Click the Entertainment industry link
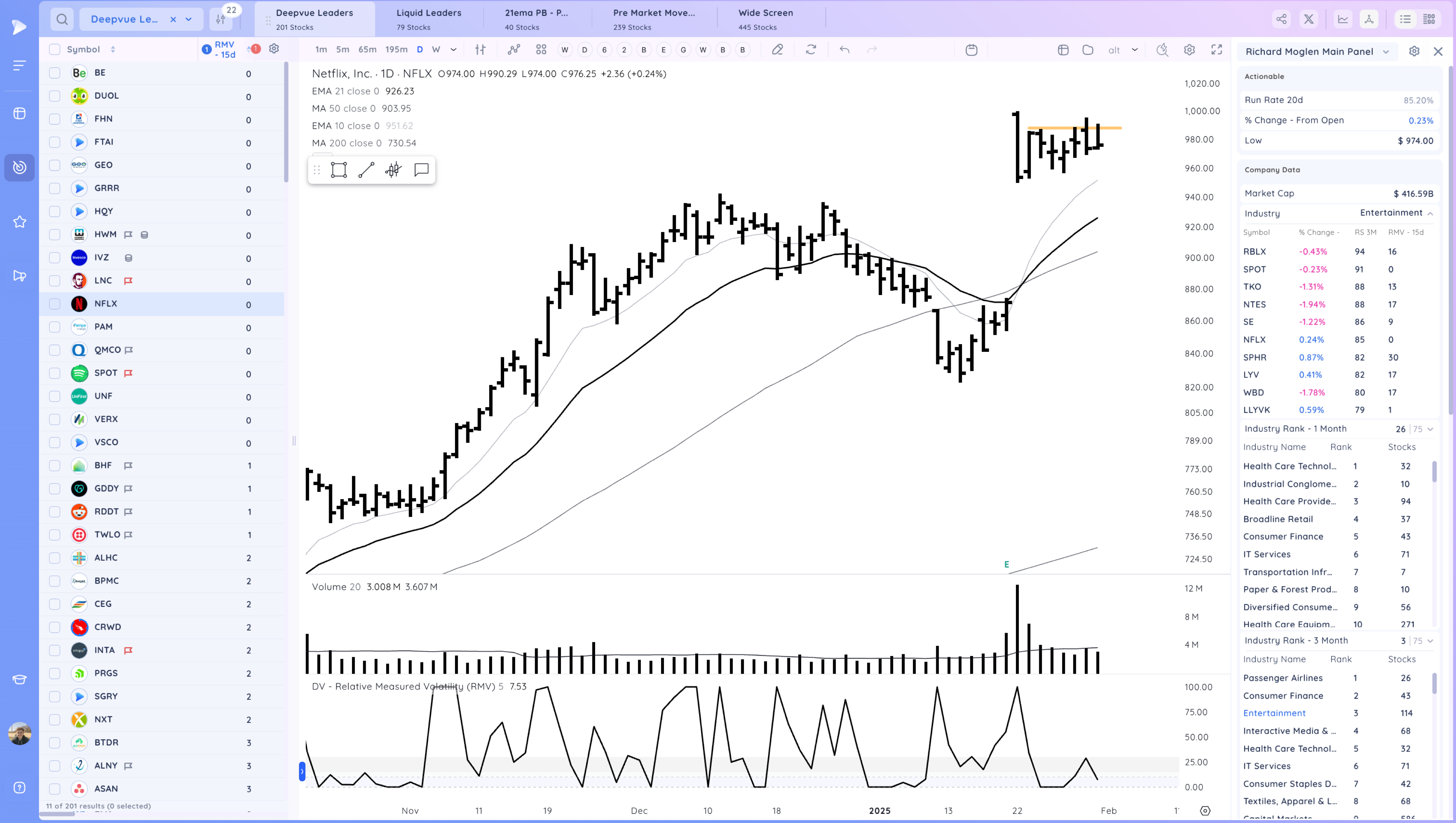1456x823 pixels. [1274, 713]
